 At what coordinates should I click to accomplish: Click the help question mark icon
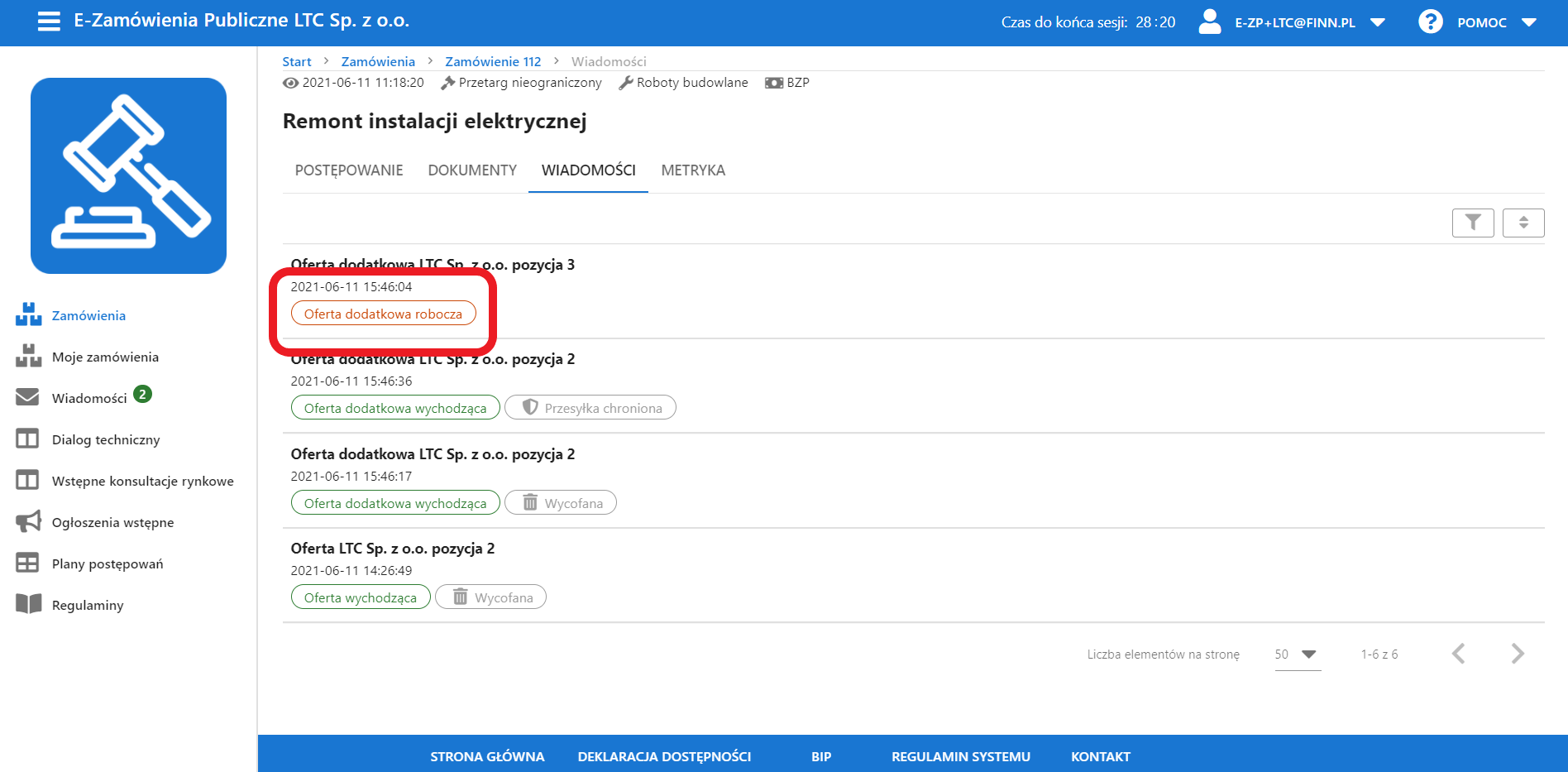click(1430, 22)
